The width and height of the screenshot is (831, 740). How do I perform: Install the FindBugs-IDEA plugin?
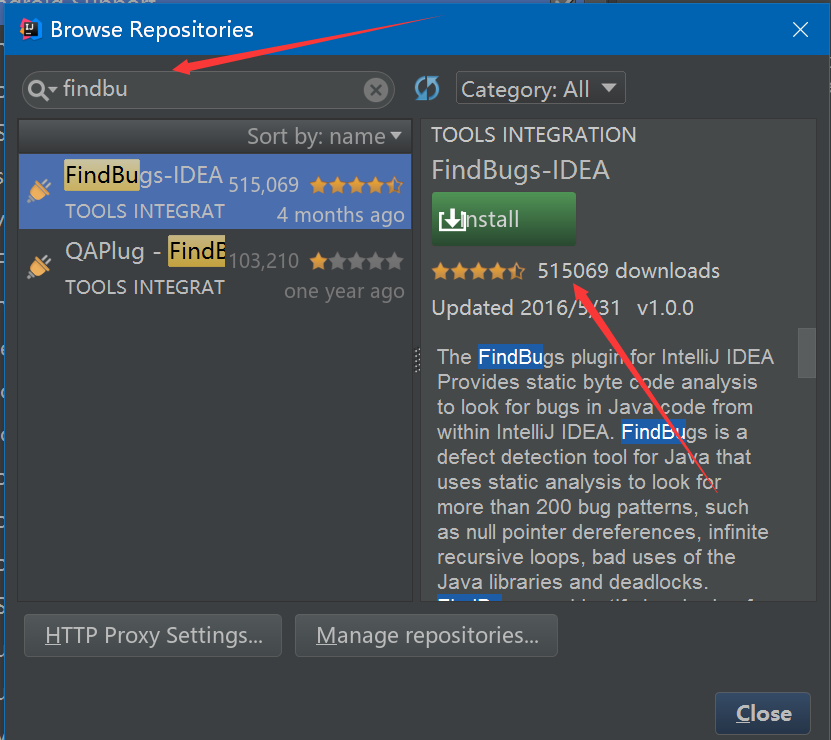pyautogui.click(x=504, y=219)
